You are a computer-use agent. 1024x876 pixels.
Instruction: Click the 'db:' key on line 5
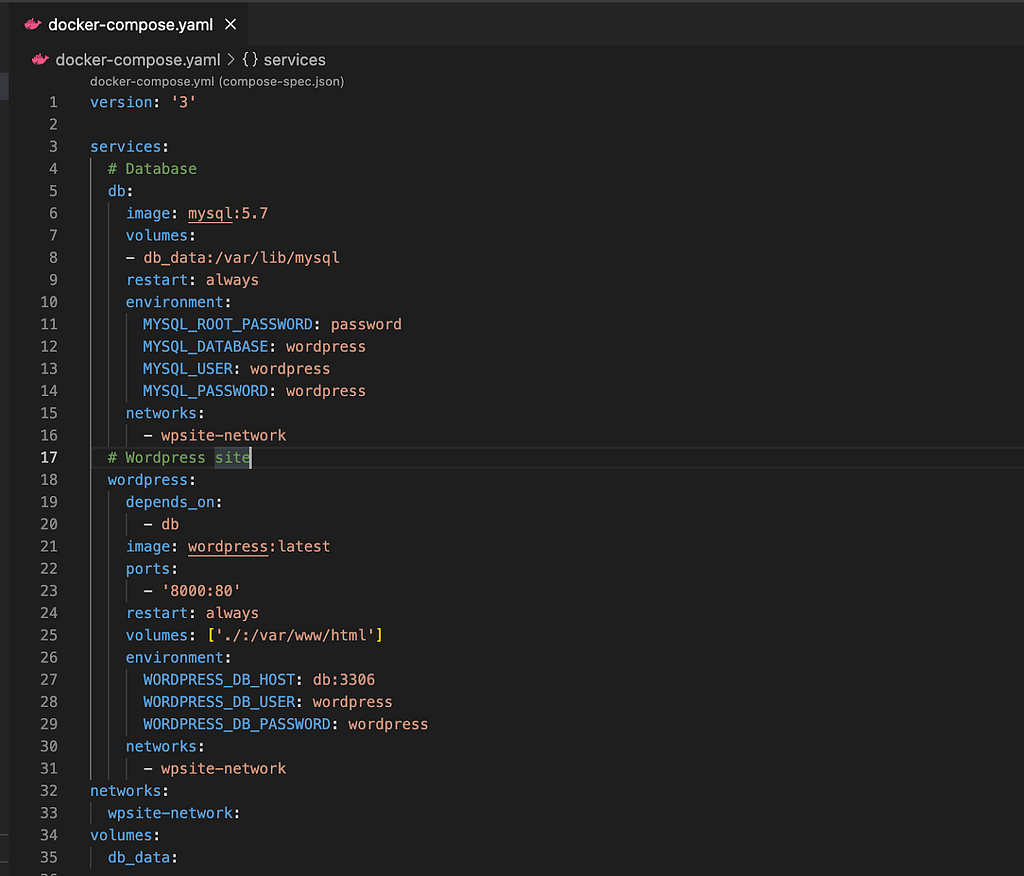(120, 191)
